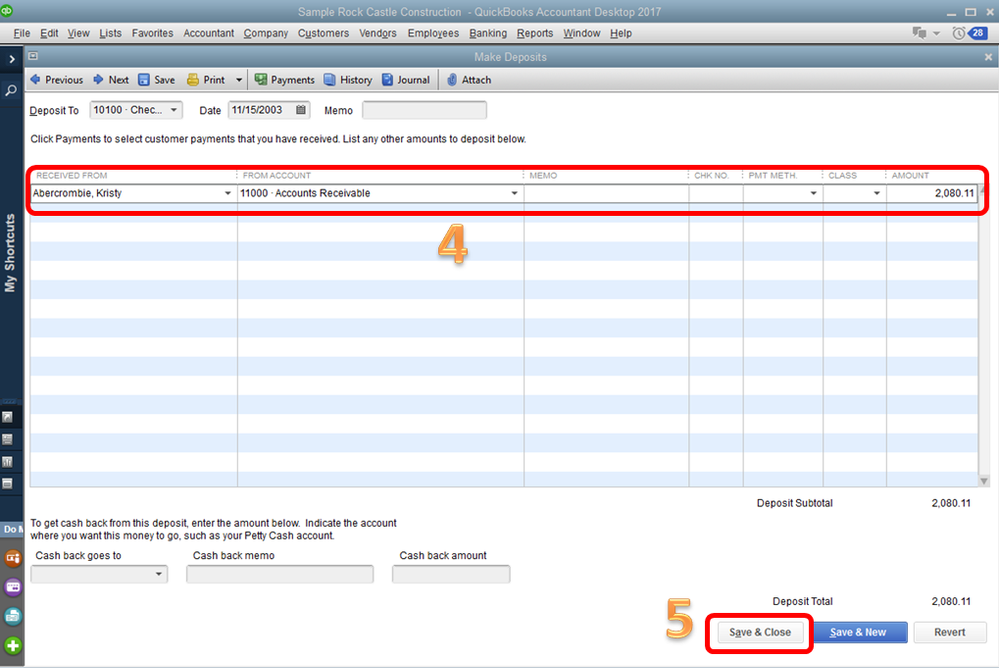Screen dimensions: 999x668
Task: Click the table scrollbar down arrow
Action: [x=984, y=481]
